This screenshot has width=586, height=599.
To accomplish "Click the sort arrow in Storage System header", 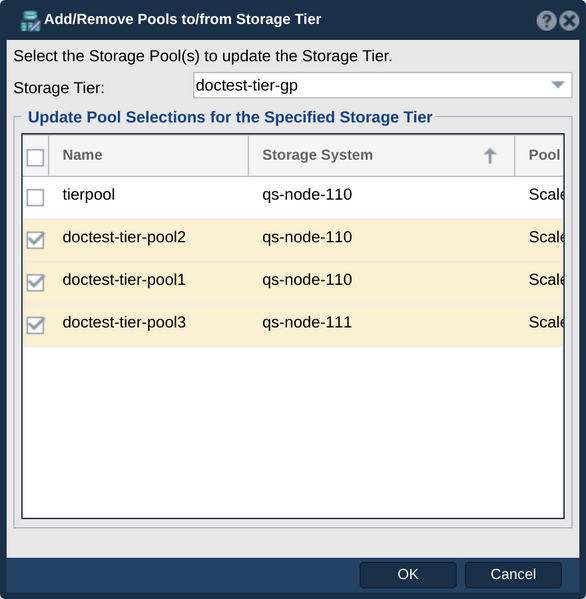I will click(490, 156).
